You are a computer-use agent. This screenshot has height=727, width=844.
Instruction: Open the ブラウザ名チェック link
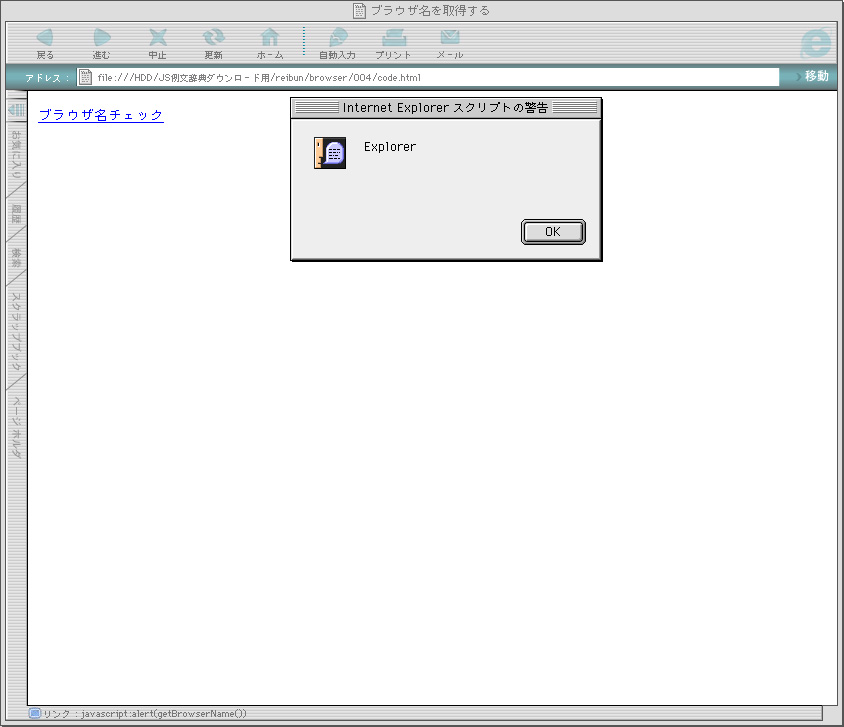(x=101, y=115)
